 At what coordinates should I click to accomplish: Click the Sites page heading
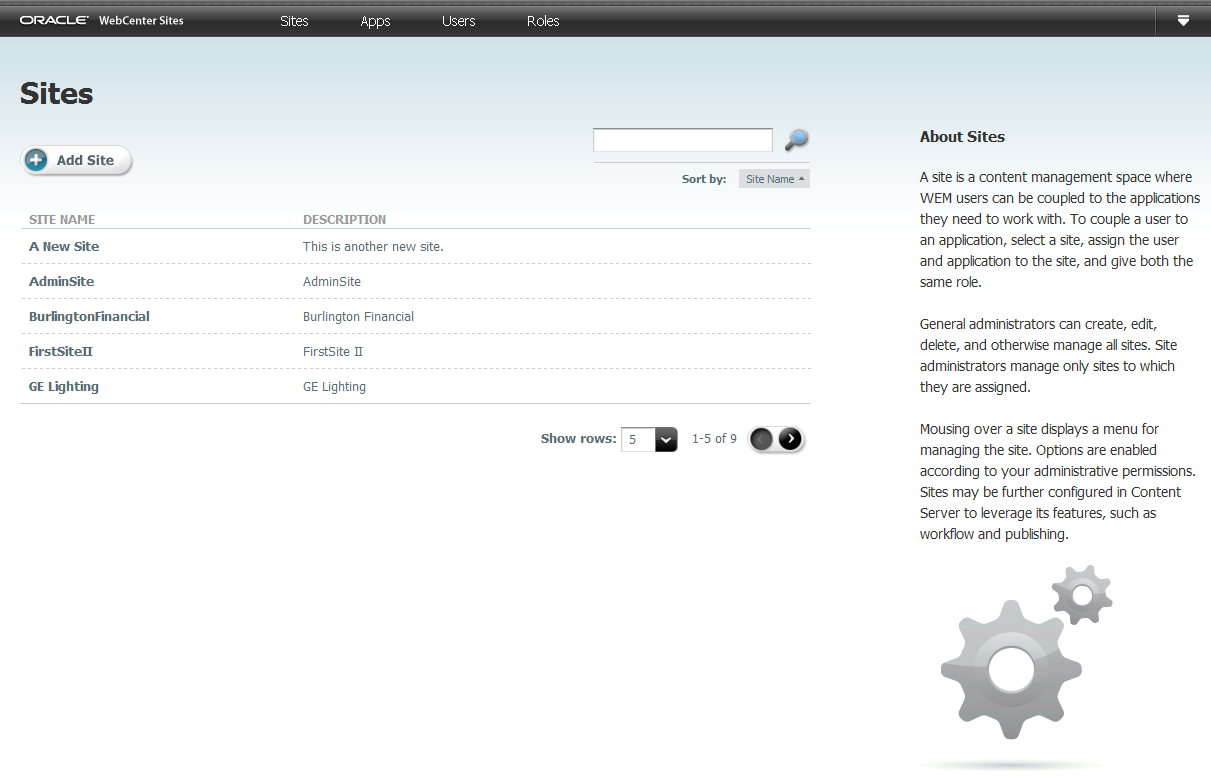[56, 94]
